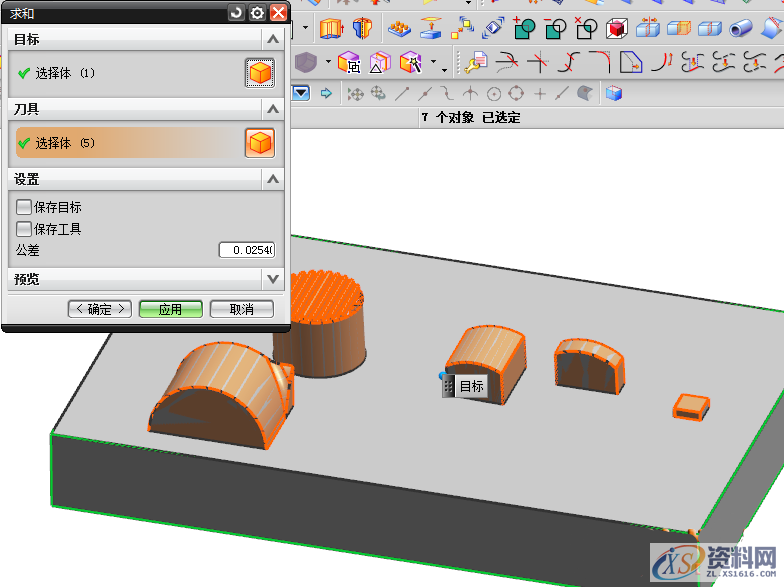This screenshot has height=587, width=784.
Task: Collapse the 刀具 section
Action: 272,108
